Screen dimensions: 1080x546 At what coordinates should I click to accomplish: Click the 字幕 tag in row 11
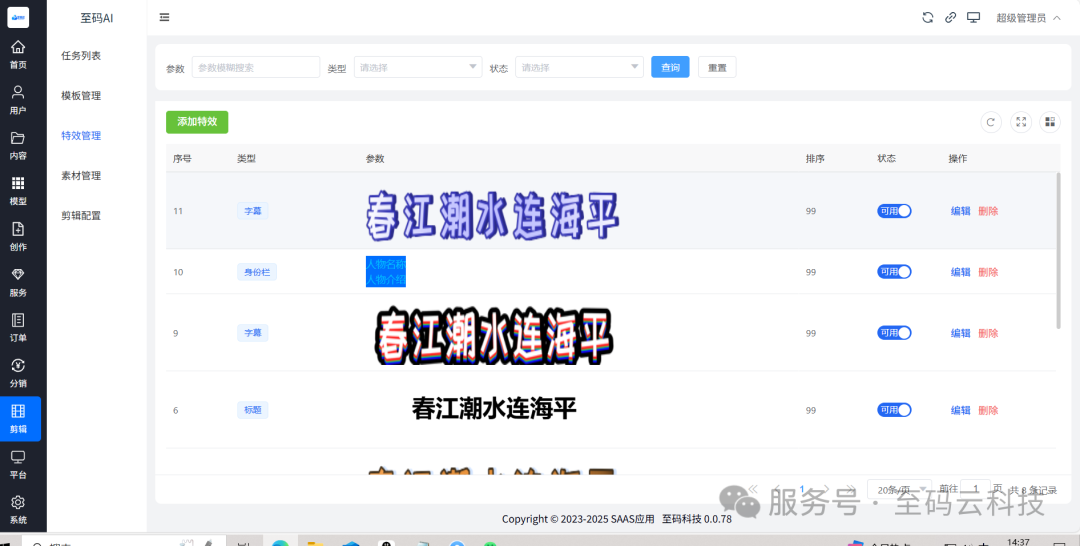[x=252, y=211]
